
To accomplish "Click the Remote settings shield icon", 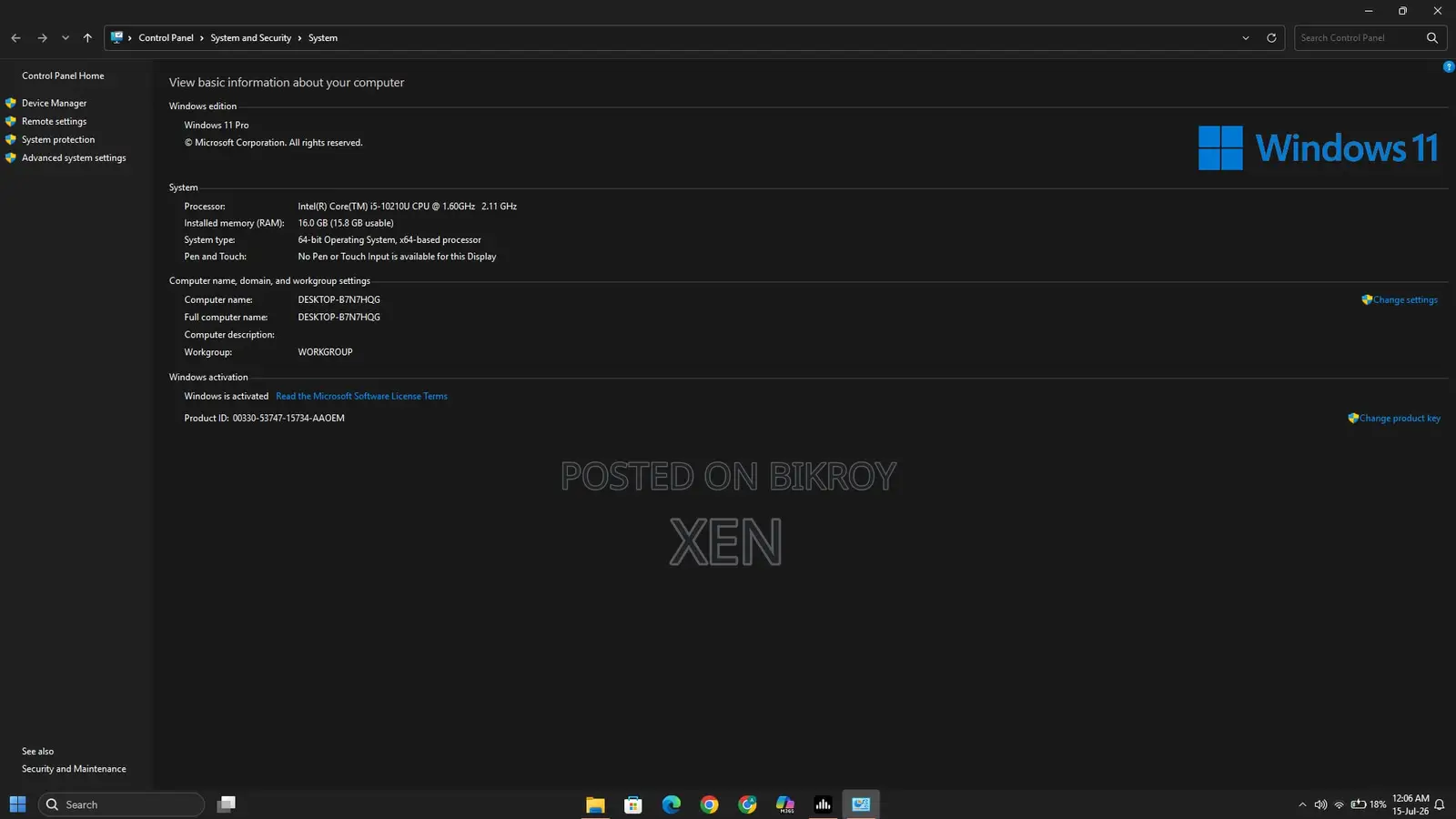I will click(x=11, y=121).
